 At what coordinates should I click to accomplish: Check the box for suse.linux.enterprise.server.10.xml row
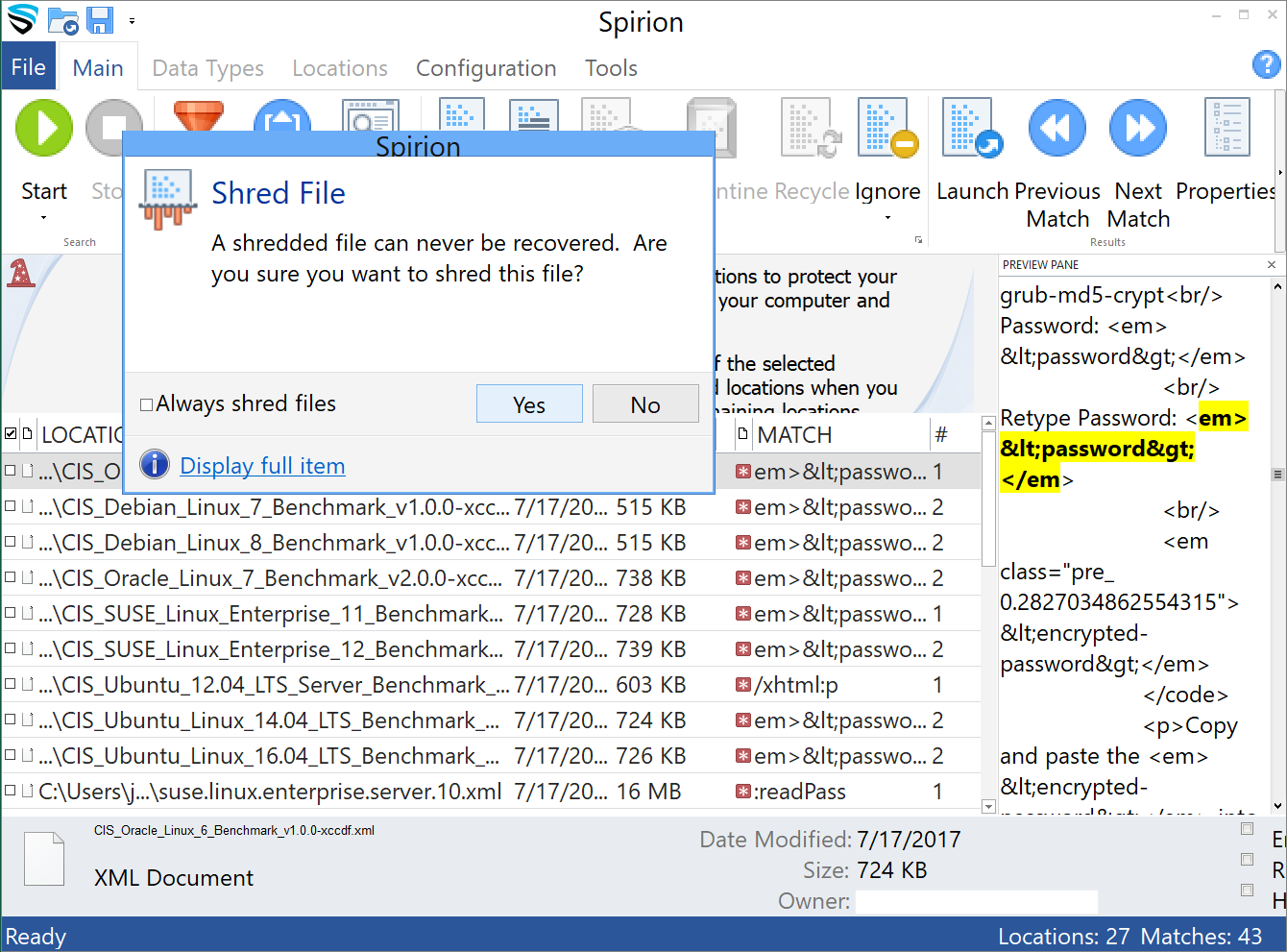(x=11, y=791)
